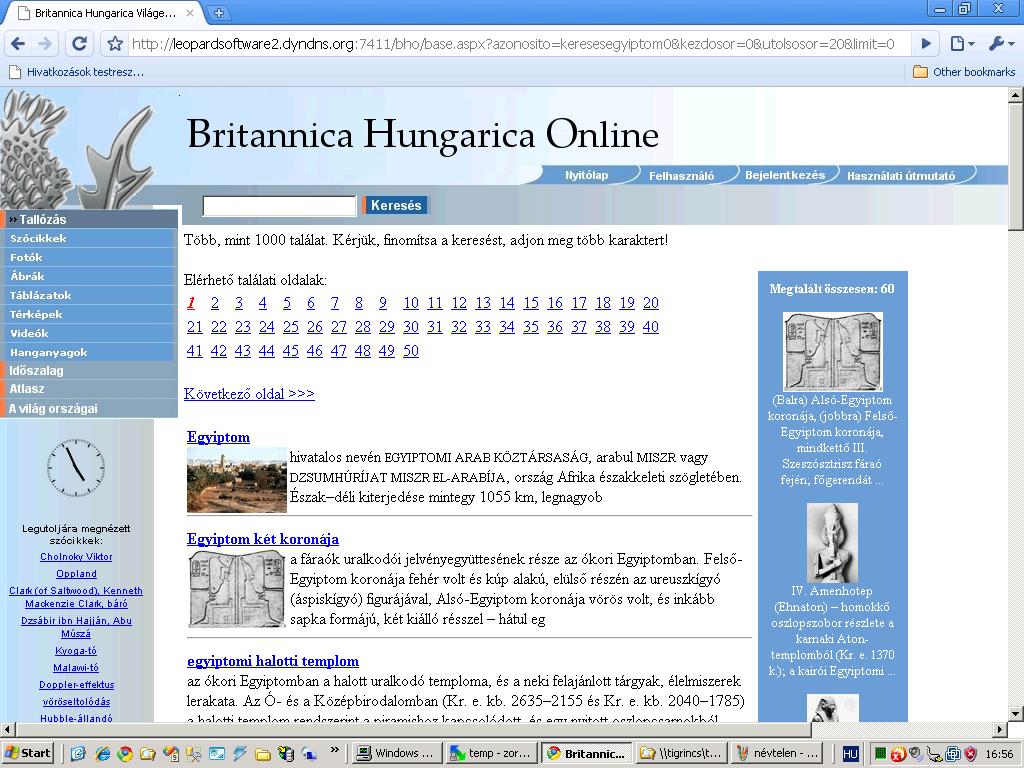Screen dimensions: 1024x768
Task: Open Chrome's page menu icon
Action: coord(962,44)
